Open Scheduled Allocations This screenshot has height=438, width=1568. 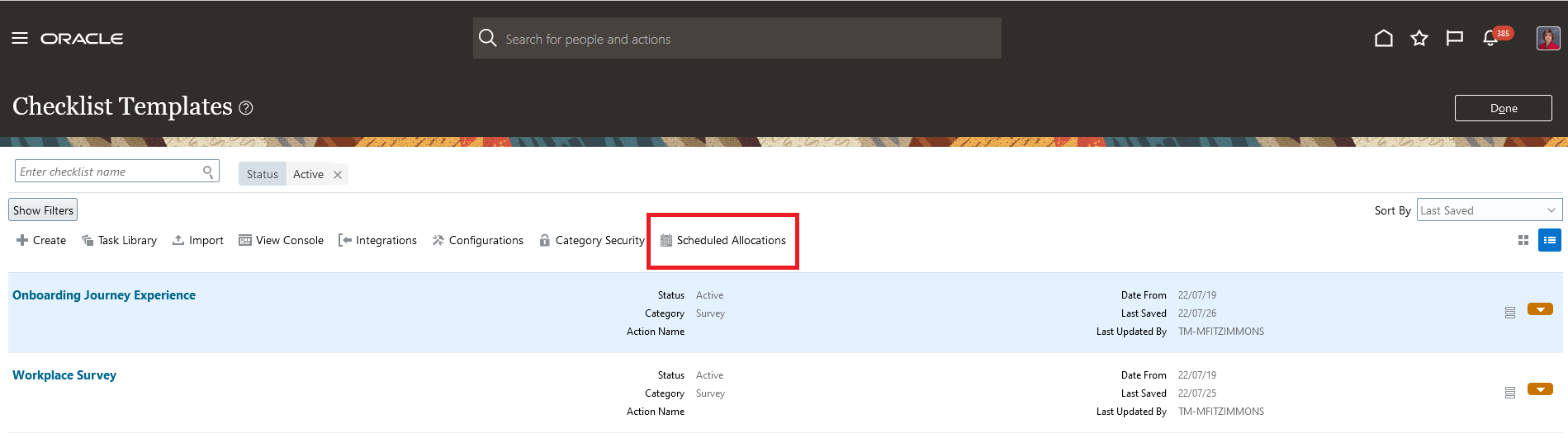point(723,241)
